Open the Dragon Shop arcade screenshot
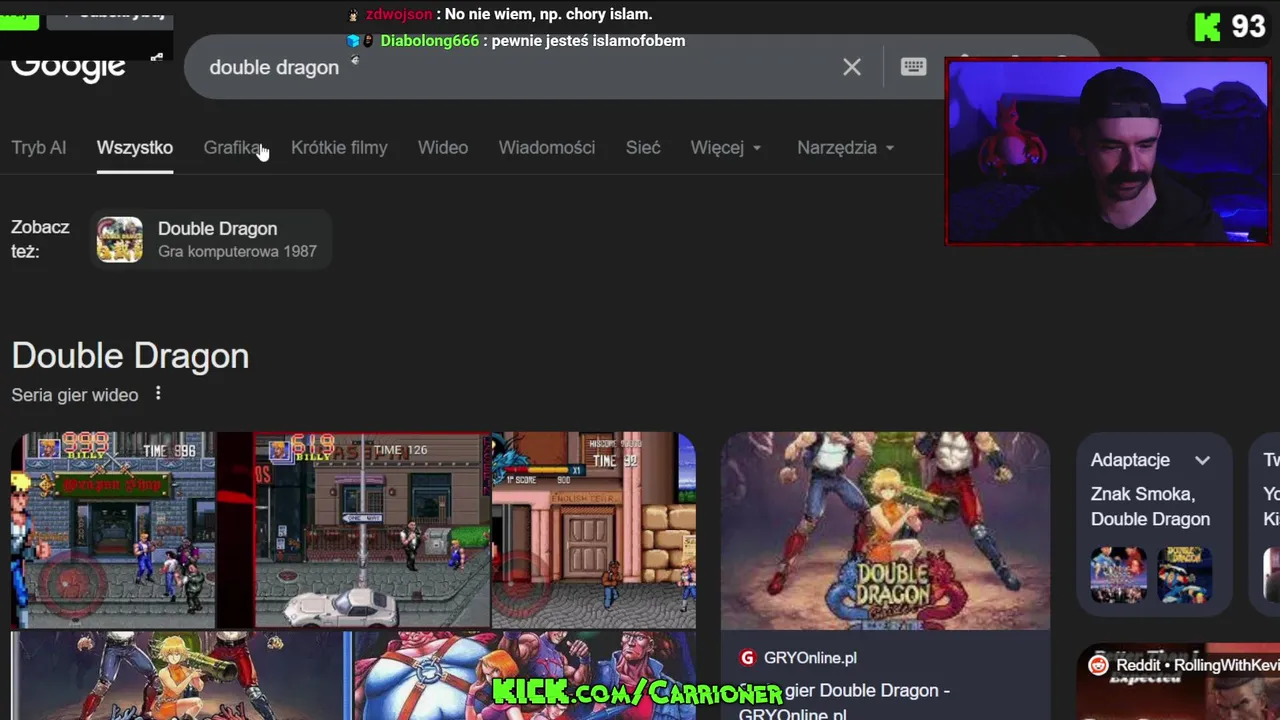1280x720 pixels. (113, 530)
